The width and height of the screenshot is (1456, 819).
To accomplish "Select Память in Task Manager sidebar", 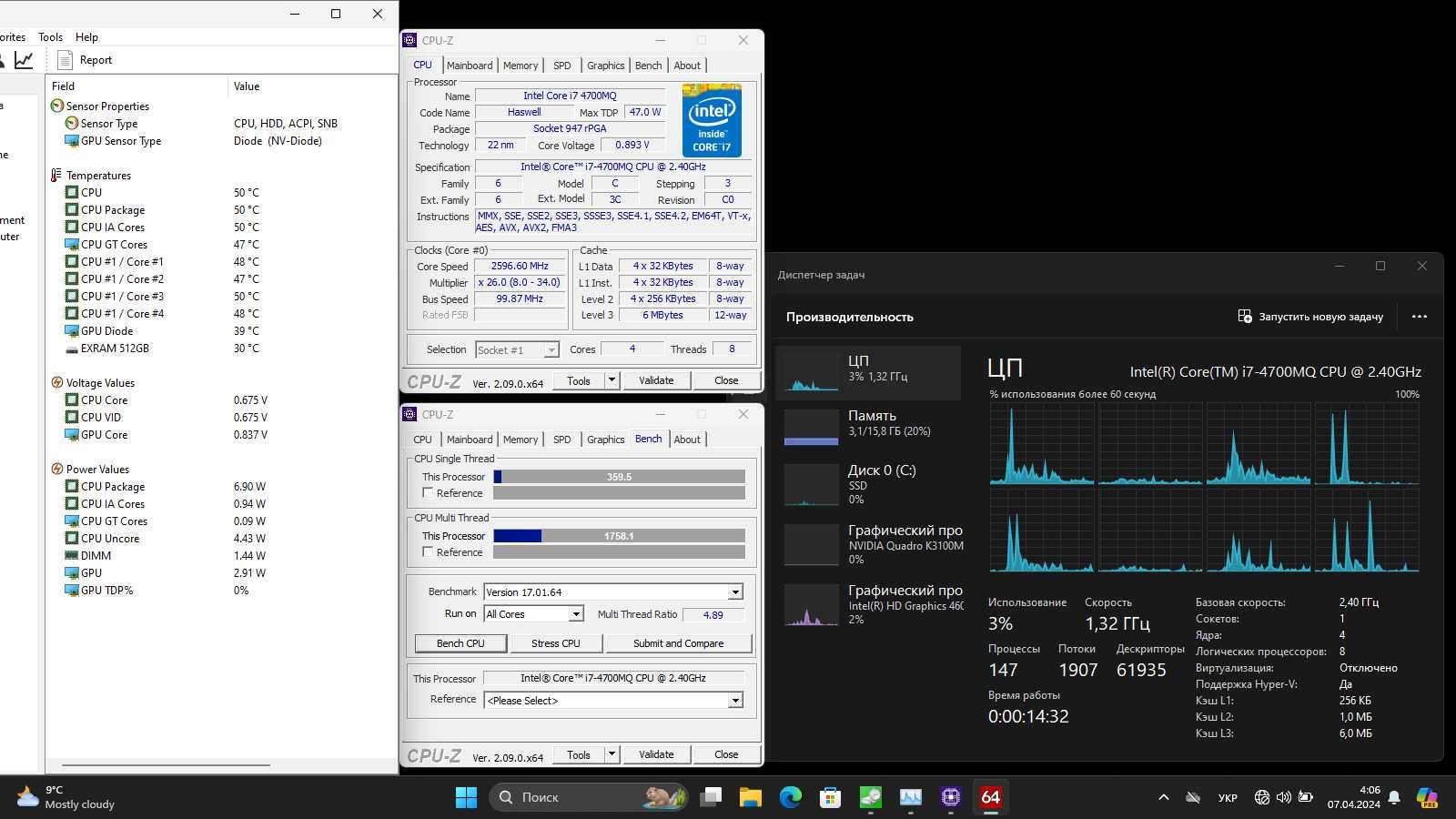I will tap(868, 426).
